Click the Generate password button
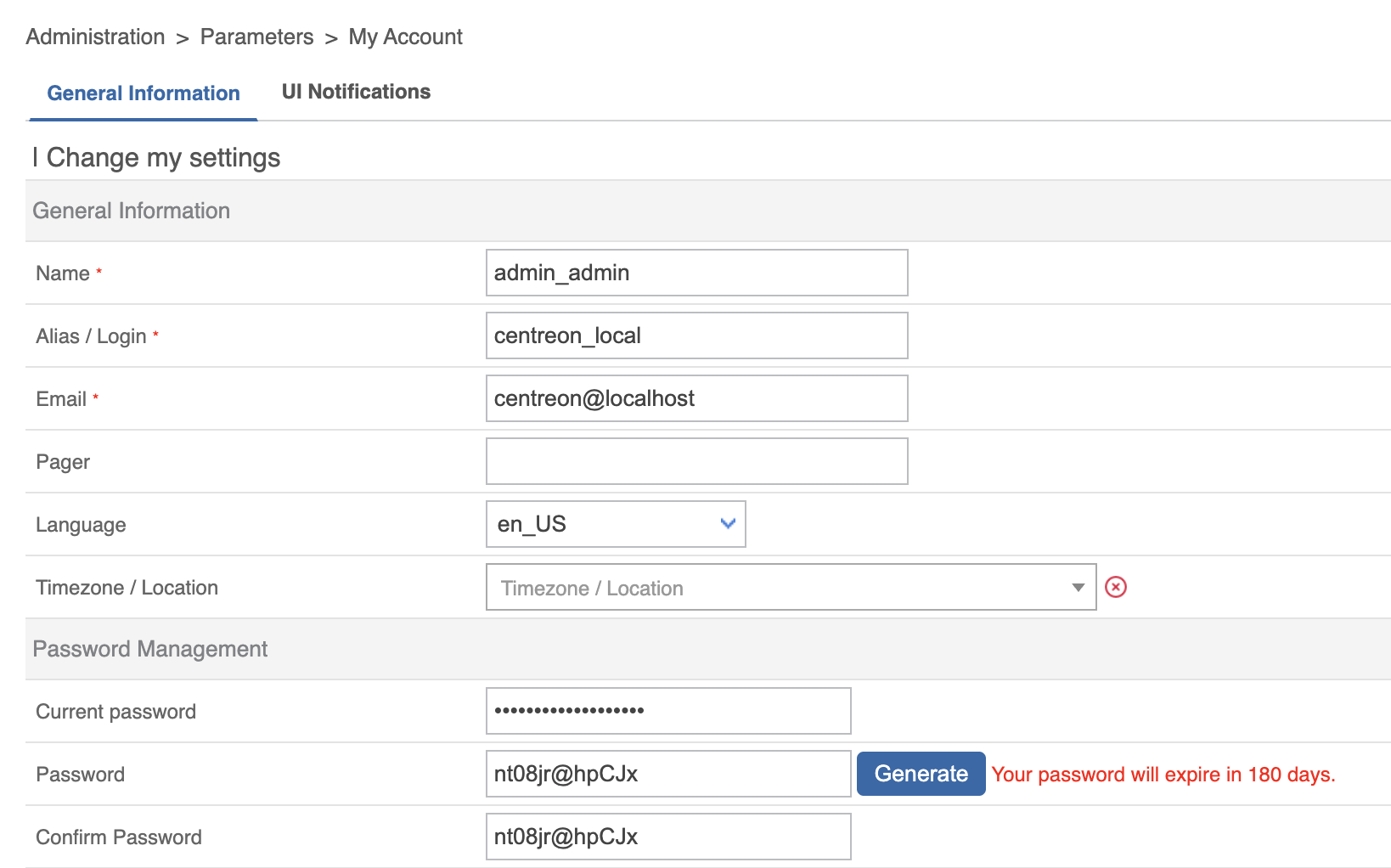The height and width of the screenshot is (868, 1391). coord(921,774)
